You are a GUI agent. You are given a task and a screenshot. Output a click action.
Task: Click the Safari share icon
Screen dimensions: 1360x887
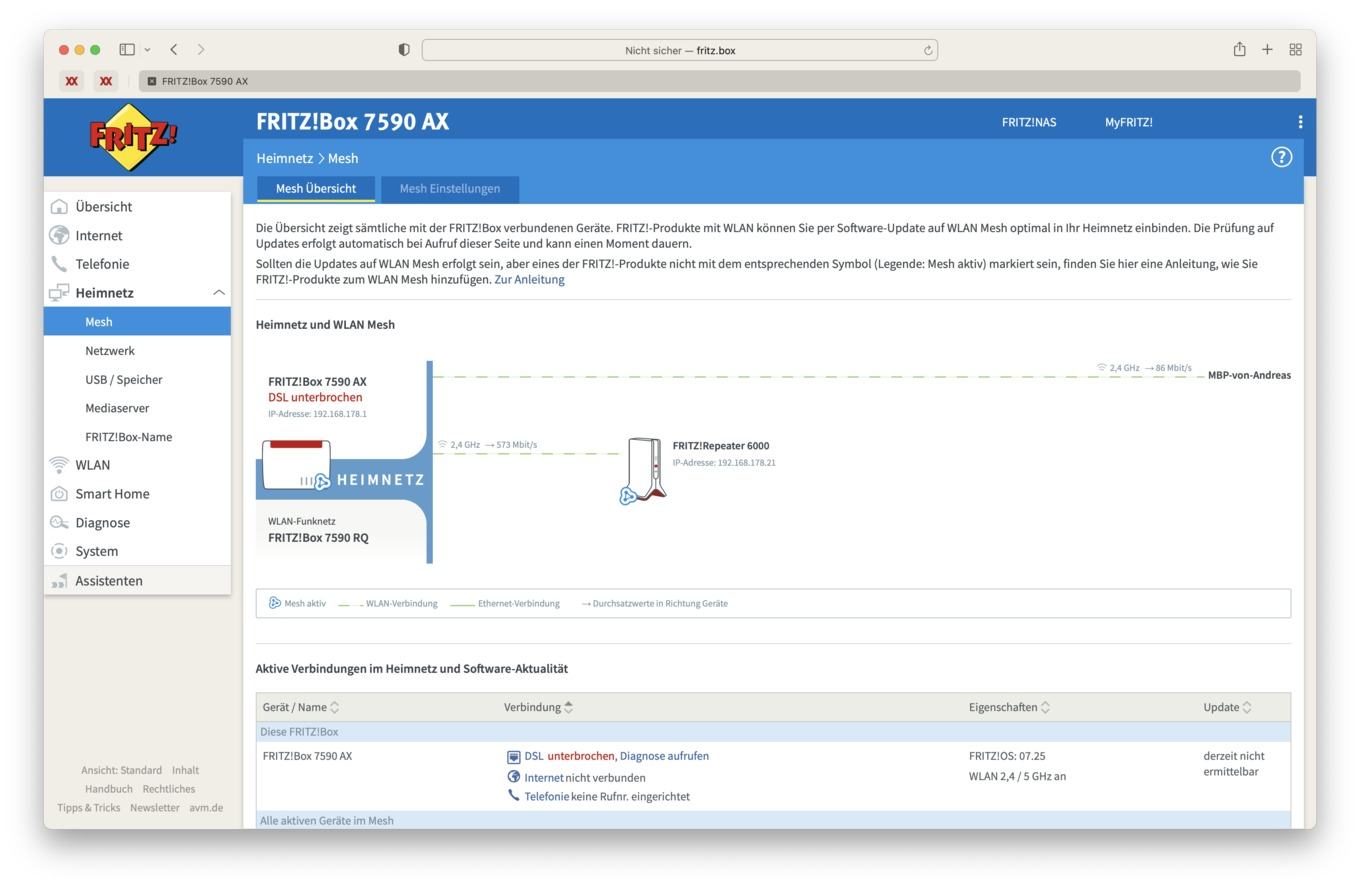pyautogui.click(x=1239, y=49)
